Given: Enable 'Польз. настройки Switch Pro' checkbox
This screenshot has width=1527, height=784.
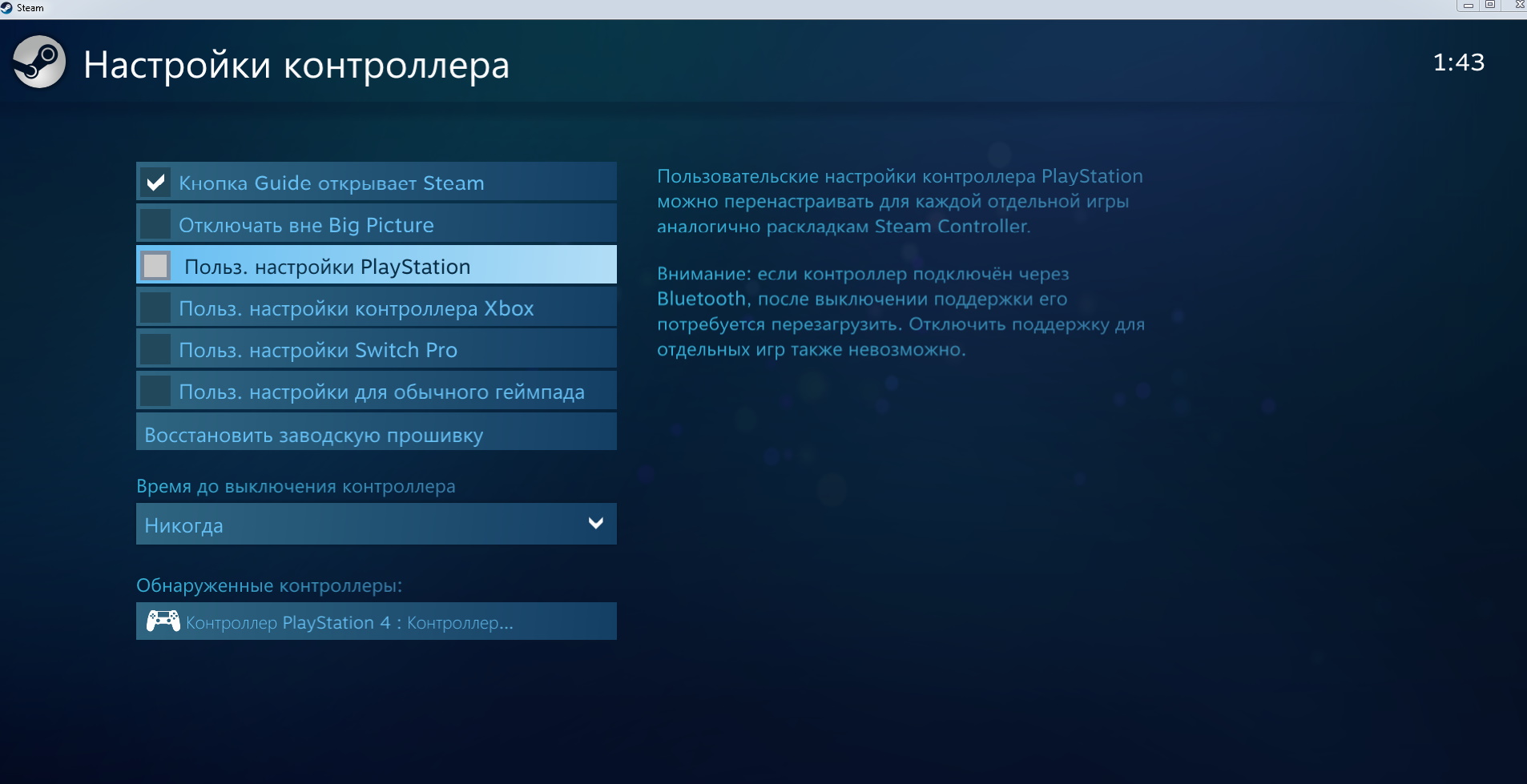Looking at the screenshot, I should pos(155,349).
